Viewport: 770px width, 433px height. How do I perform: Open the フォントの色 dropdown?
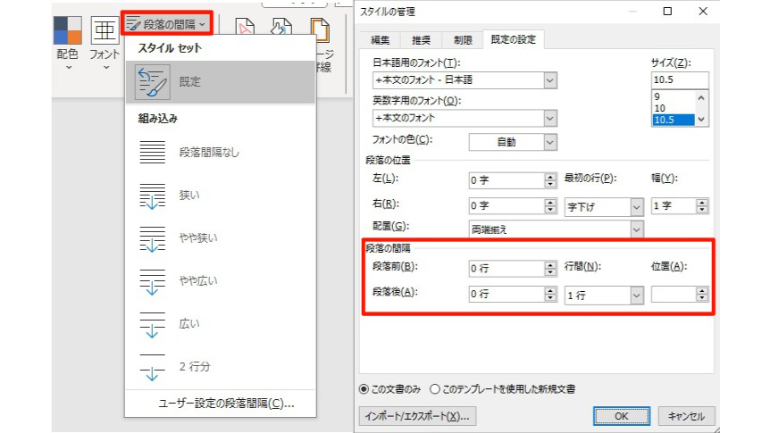click(549, 142)
